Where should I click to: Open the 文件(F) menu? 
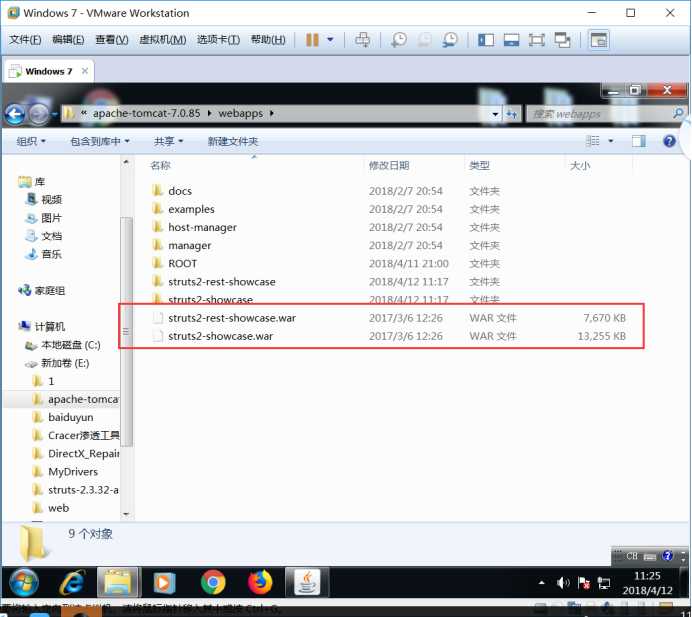click(25, 40)
